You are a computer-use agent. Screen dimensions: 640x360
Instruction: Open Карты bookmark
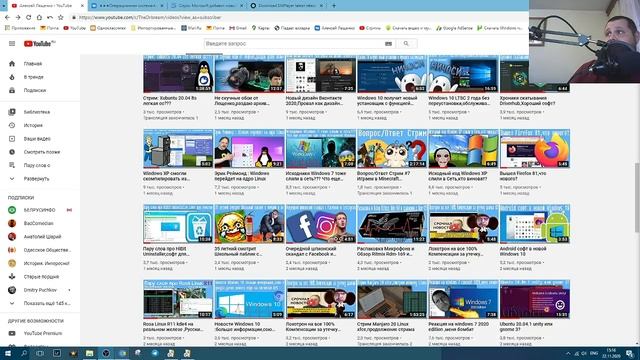click(260, 28)
